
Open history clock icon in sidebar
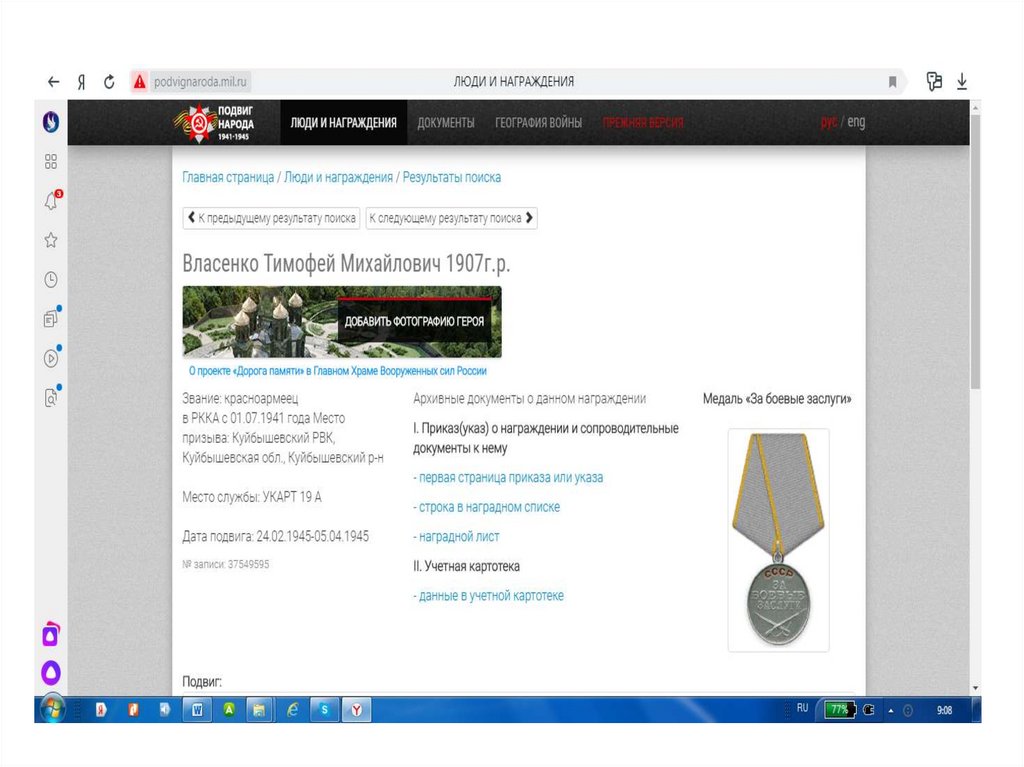pyautogui.click(x=51, y=280)
